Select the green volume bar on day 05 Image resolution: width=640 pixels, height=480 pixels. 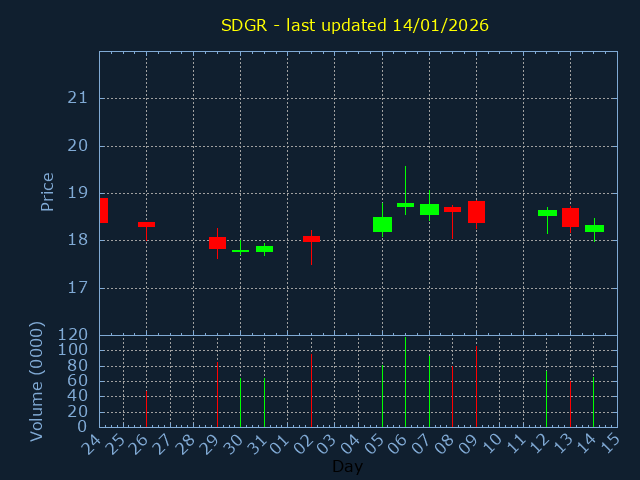pos(382,396)
